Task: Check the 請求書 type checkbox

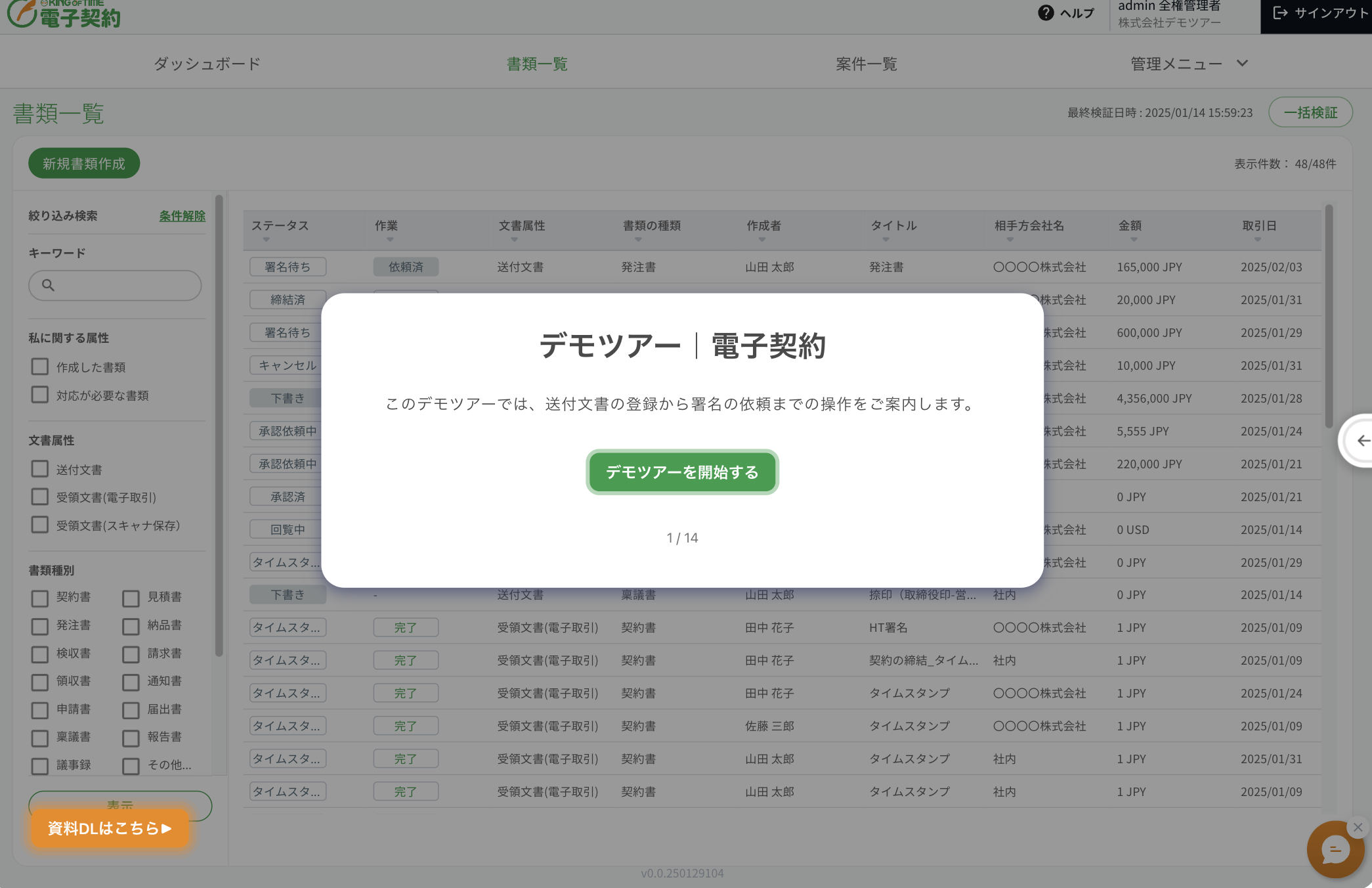Action: [131, 655]
